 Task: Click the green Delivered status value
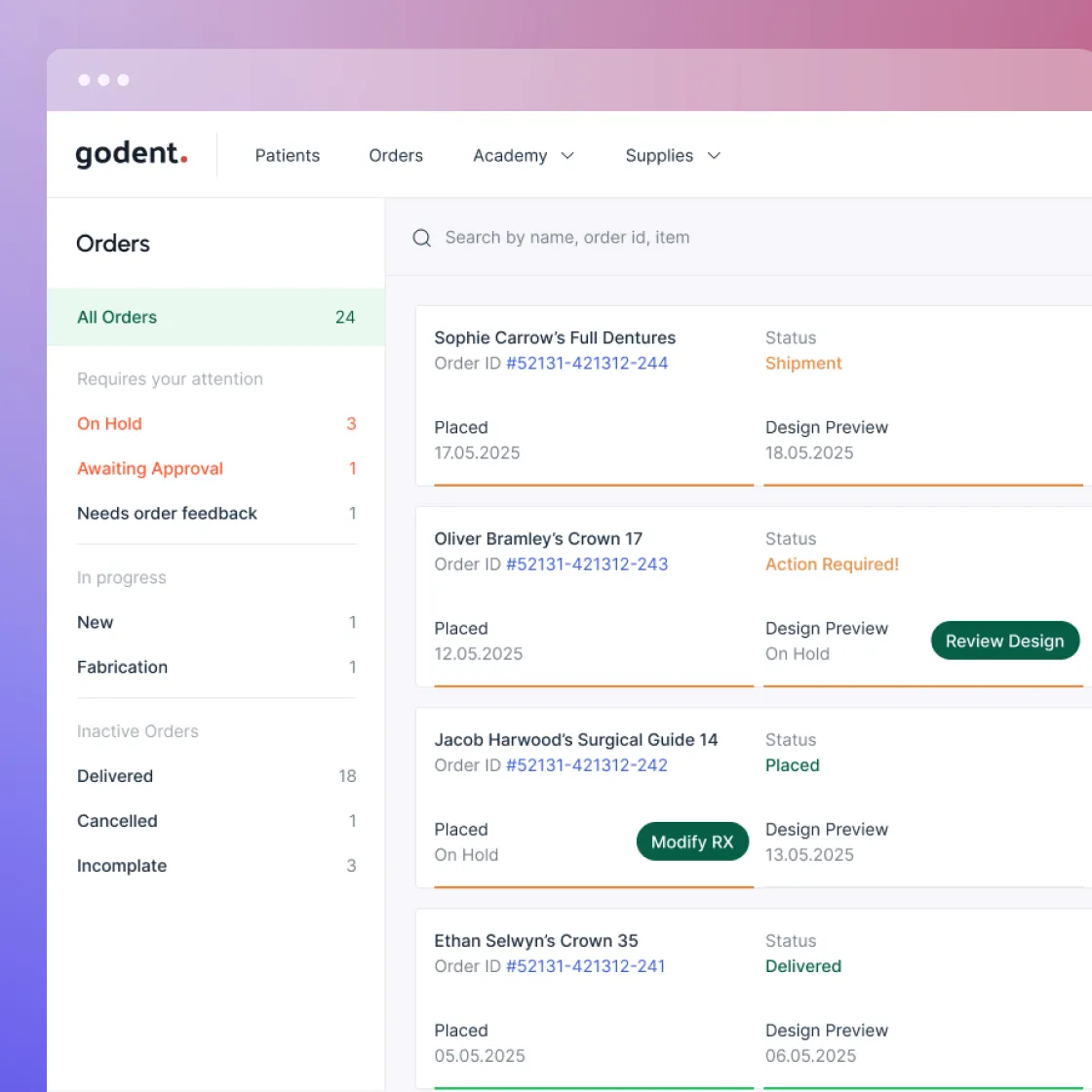[x=803, y=966]
